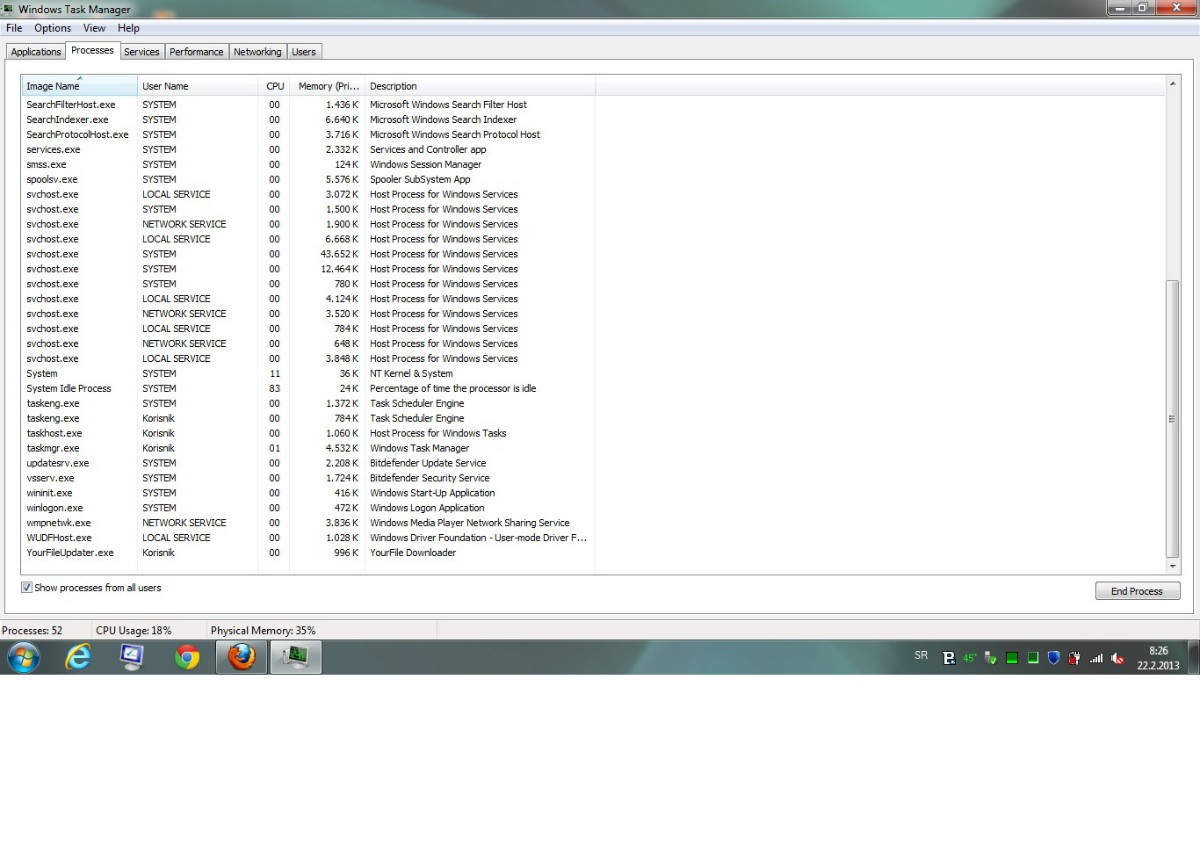
Task: Select the services.exe process row
Action: (x=308, y=149)
